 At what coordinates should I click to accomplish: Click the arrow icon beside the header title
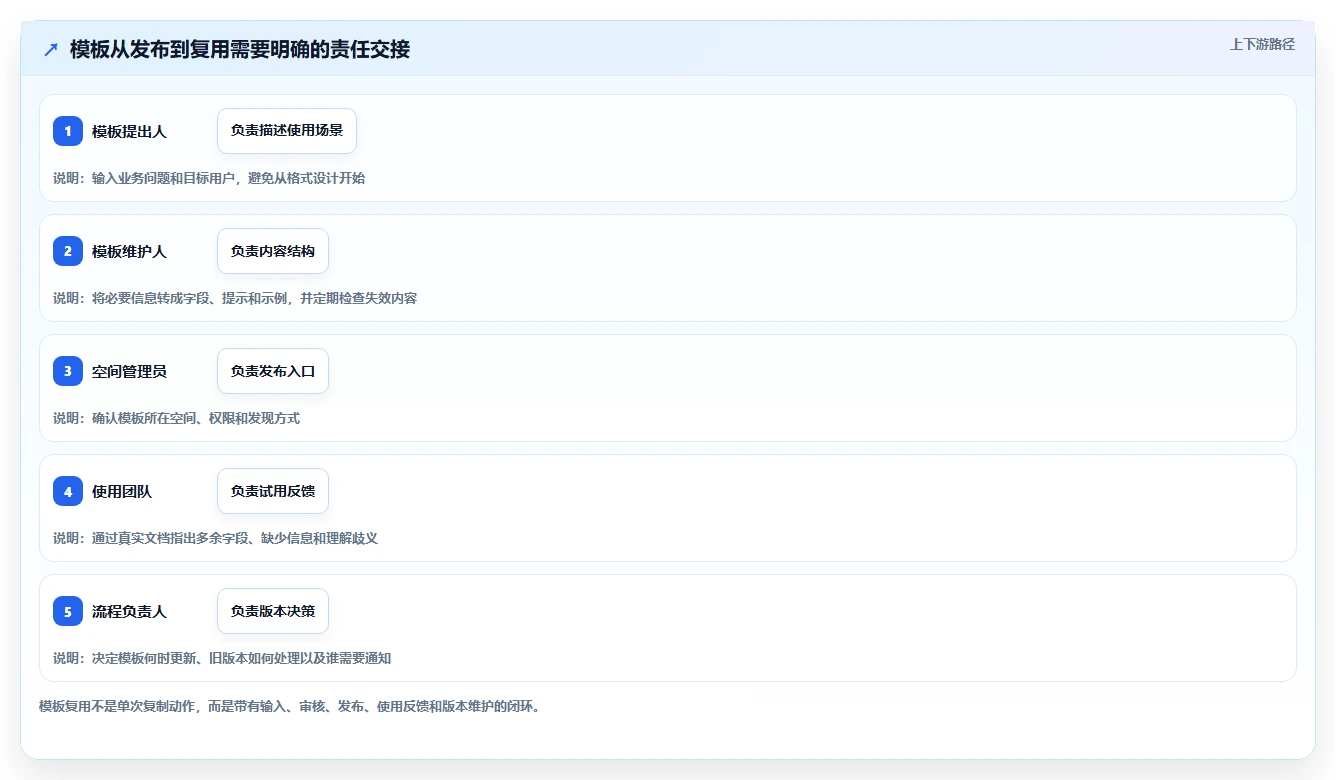tap(51, 49)
